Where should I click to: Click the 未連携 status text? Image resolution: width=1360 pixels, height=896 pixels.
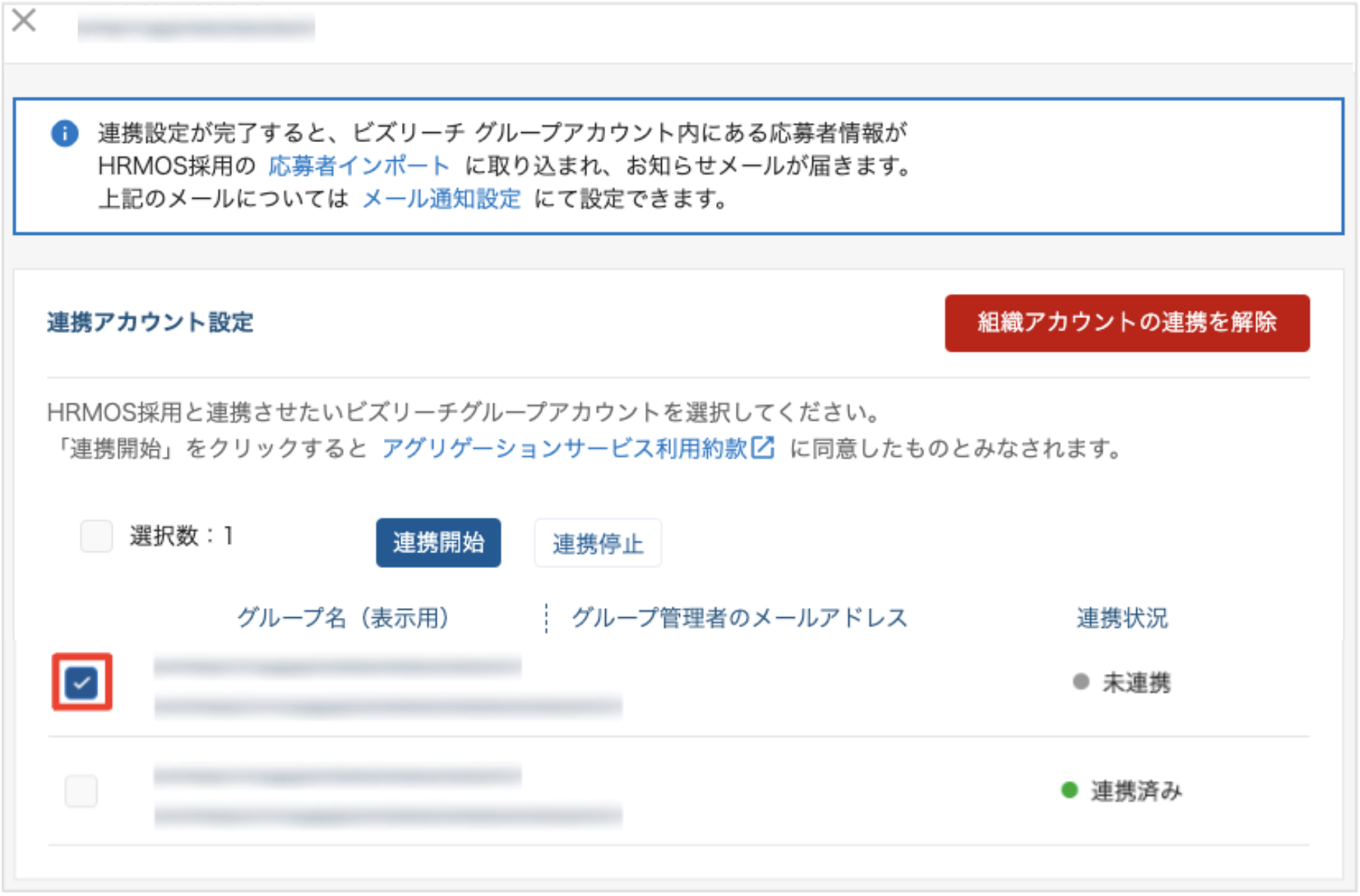1137,683
